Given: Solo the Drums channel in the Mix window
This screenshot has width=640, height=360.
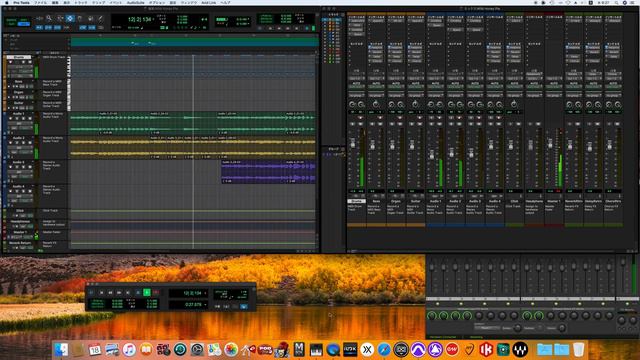Looking at the screenshot, I should [352, 124].
